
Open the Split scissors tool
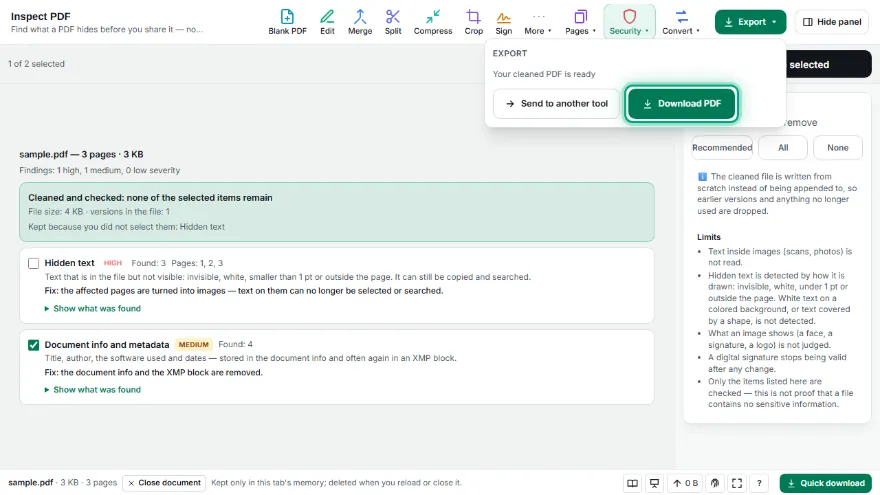pyautogui.click(x=393, y=22)
